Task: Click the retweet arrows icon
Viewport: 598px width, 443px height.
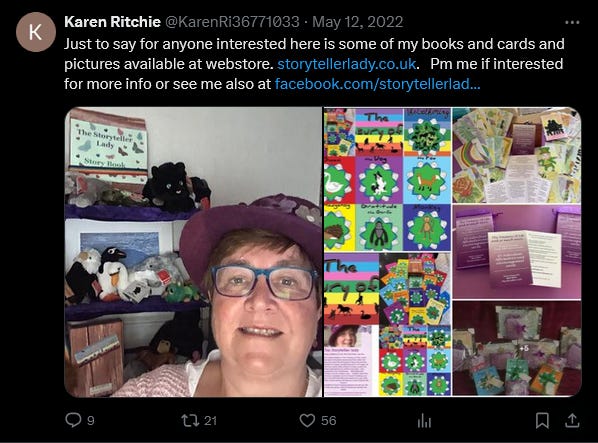Action: [190, 421]
